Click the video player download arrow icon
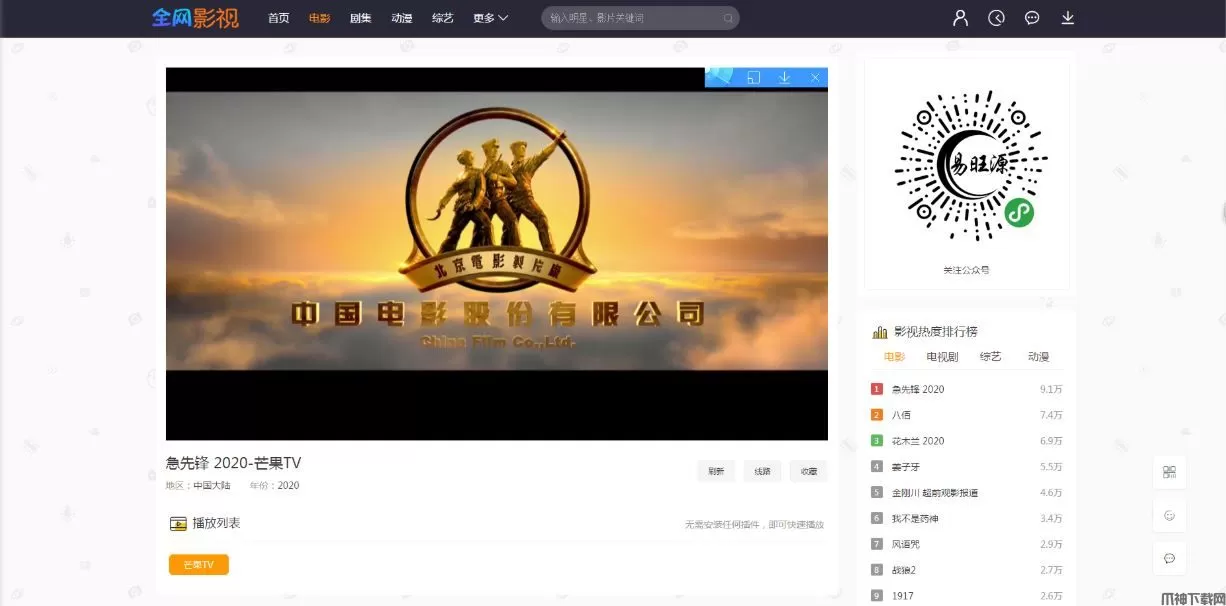 (x=784, y=77)
